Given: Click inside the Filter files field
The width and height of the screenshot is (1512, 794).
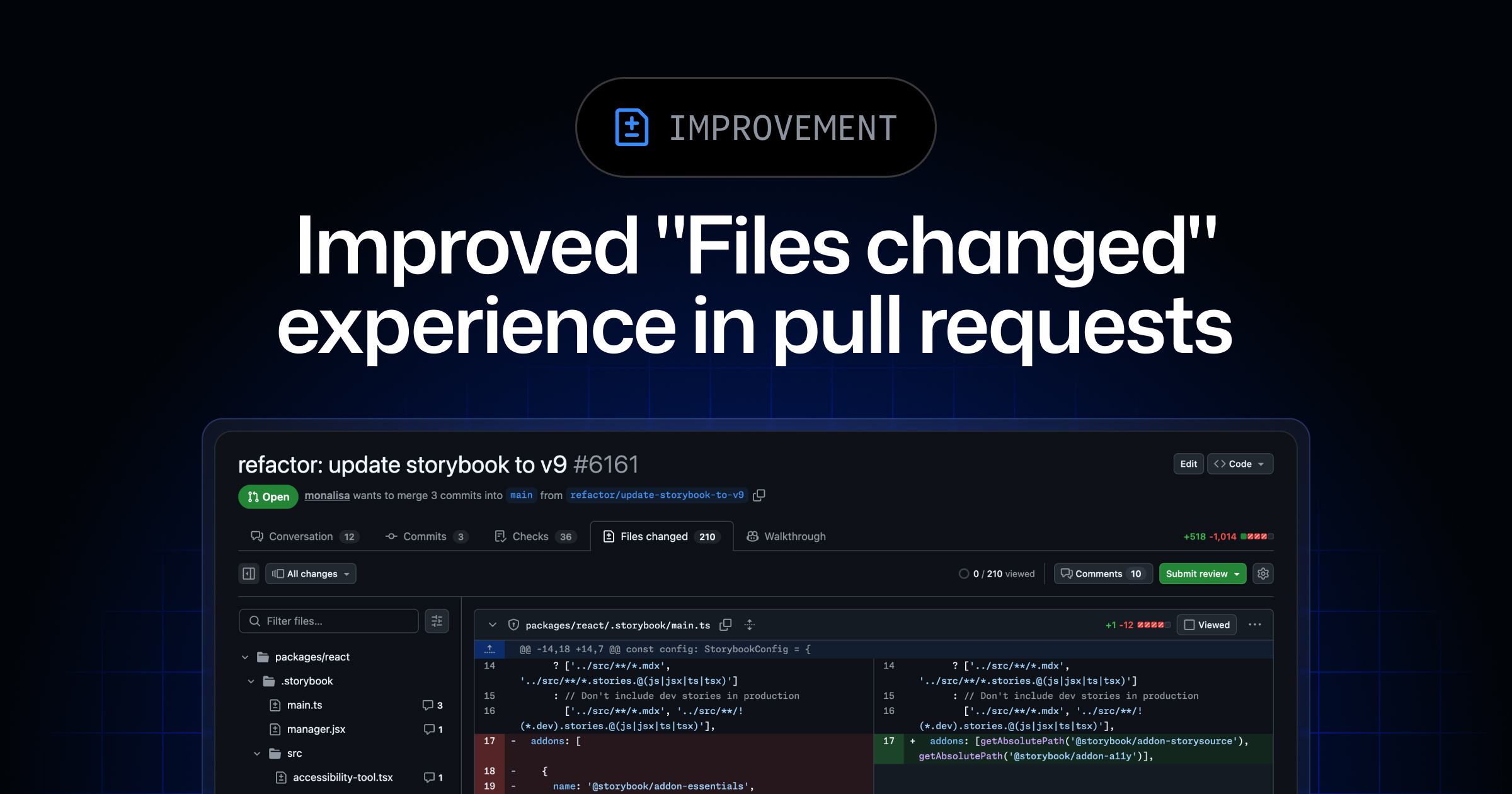Looking at the screenshot, I should tap(328, 621).
